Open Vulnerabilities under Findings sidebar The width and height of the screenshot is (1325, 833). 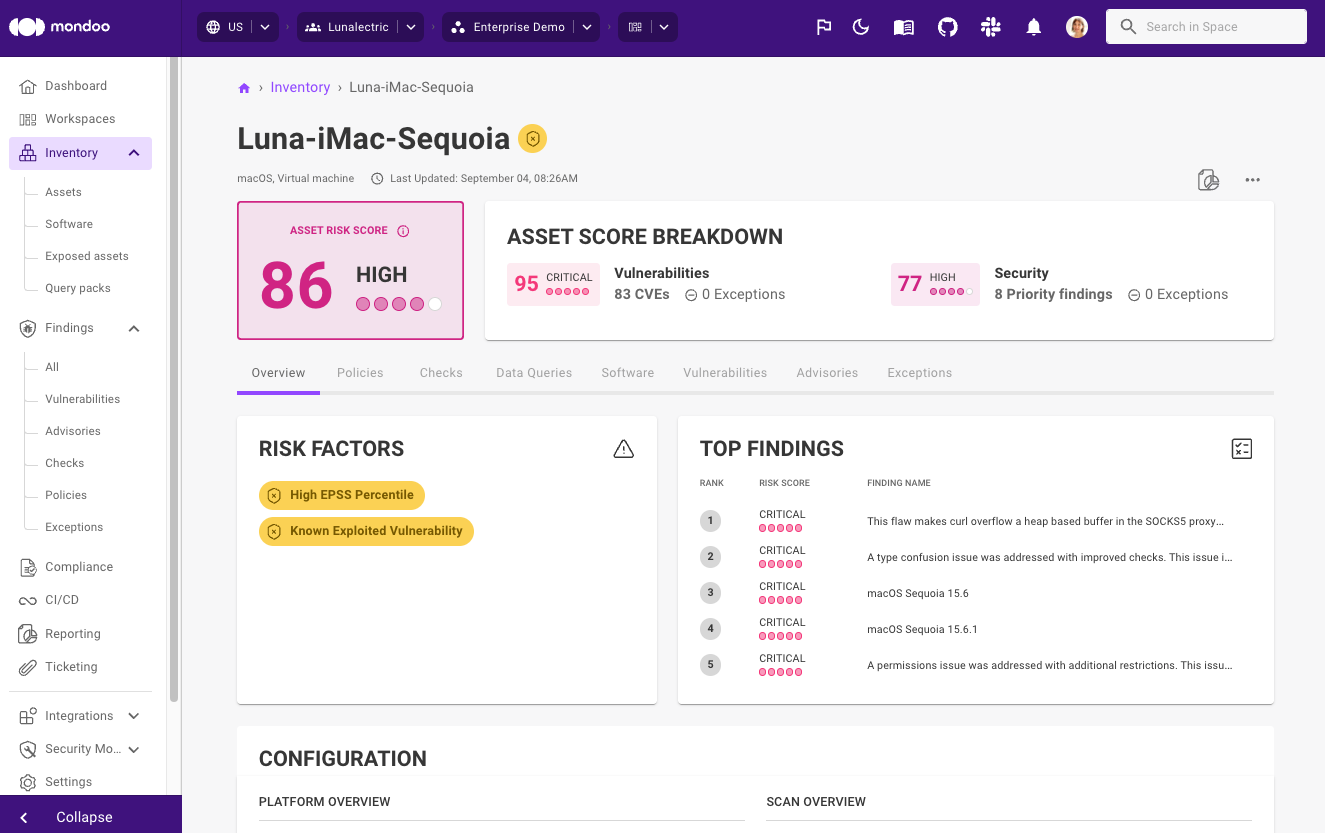(82, 399)
